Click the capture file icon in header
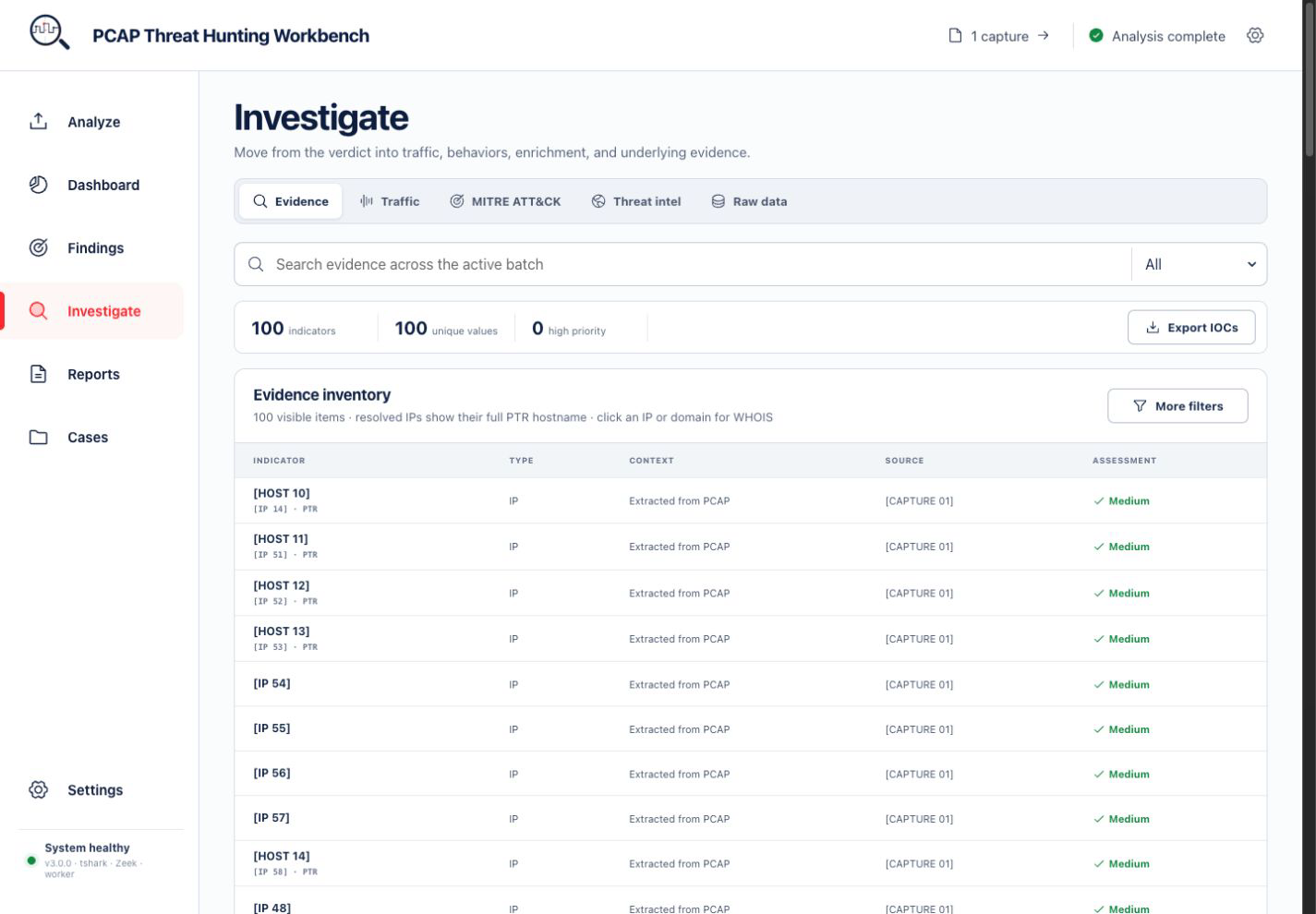Viewport: 1316px width, 914px height. tap(955, 35)
